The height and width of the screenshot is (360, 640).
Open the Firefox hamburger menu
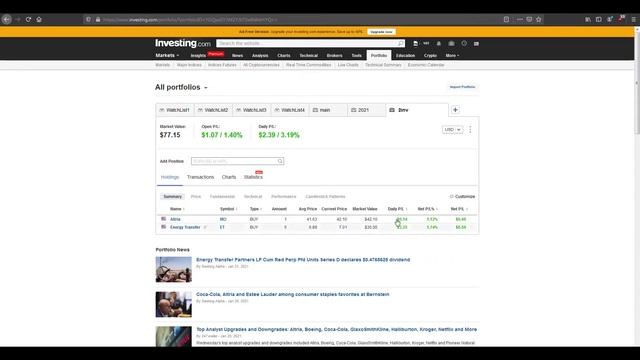tap(633, 19)
